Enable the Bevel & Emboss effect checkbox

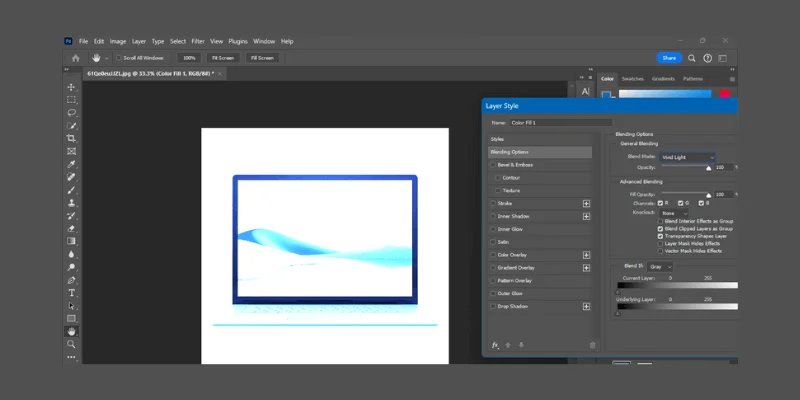(x=493, y=165)
